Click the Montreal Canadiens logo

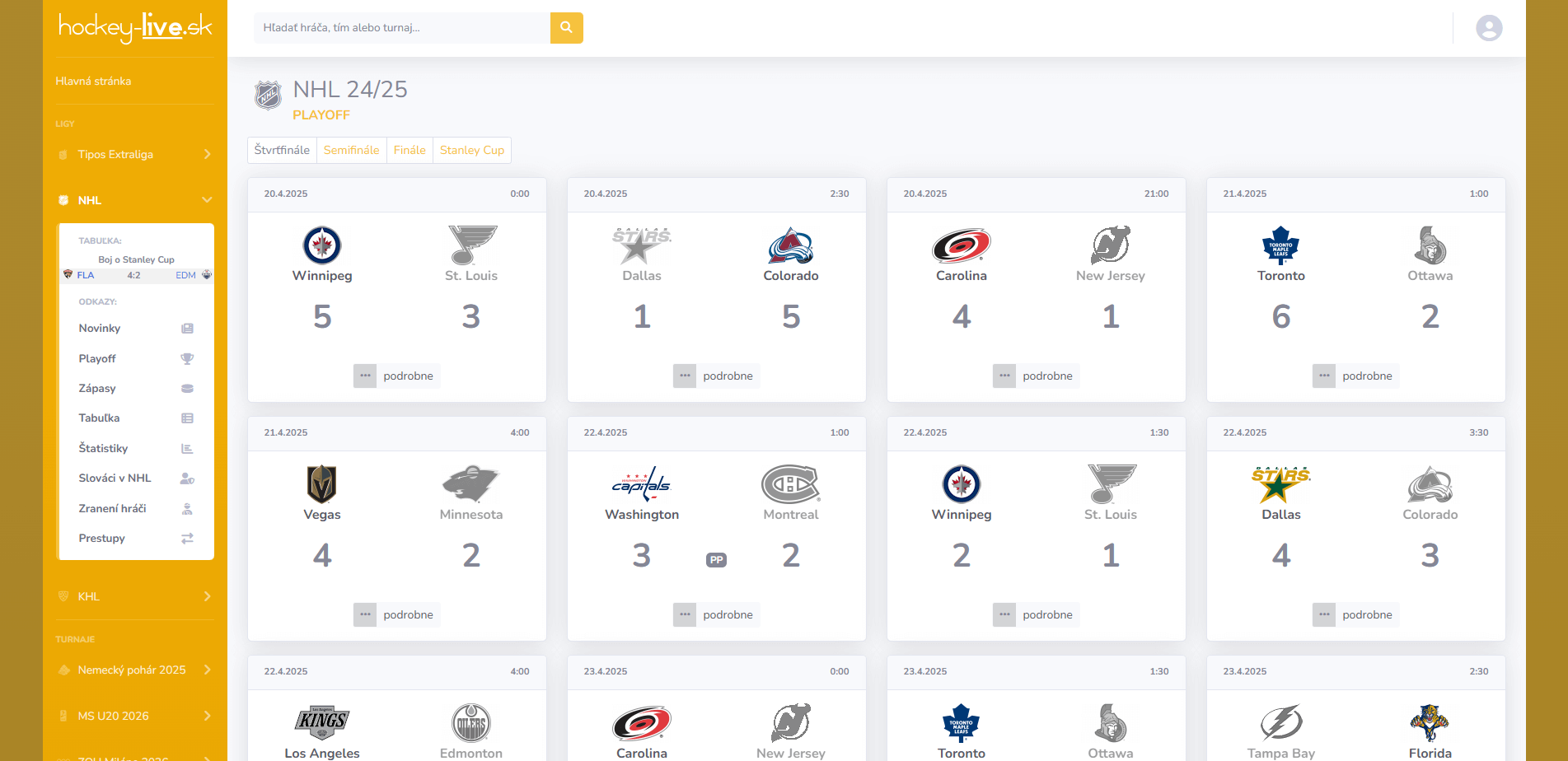click(791, 483)
